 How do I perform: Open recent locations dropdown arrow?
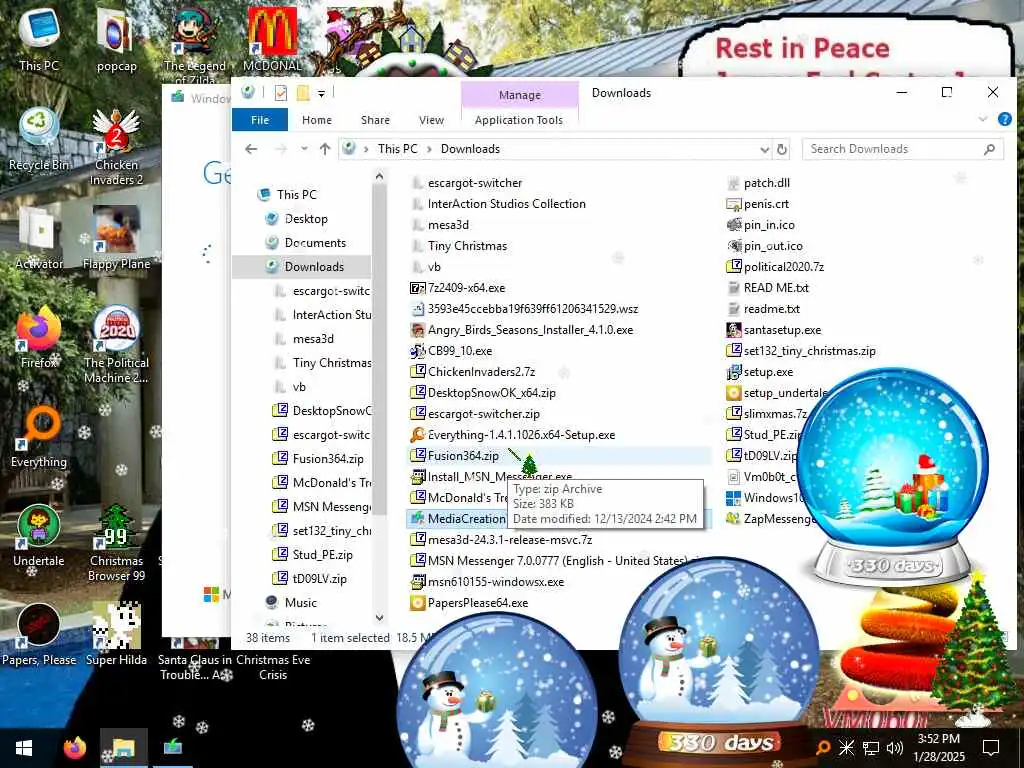(x=304, y=149)
